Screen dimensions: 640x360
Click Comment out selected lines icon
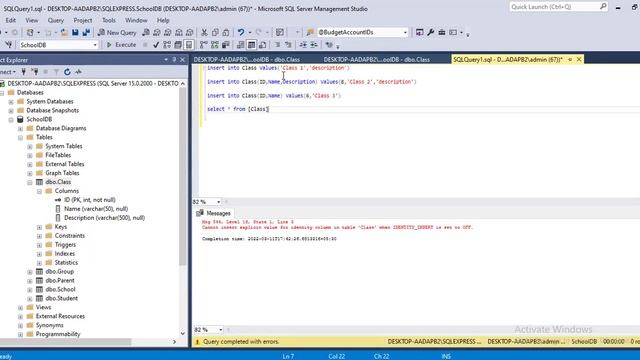(x=277, y=45)
